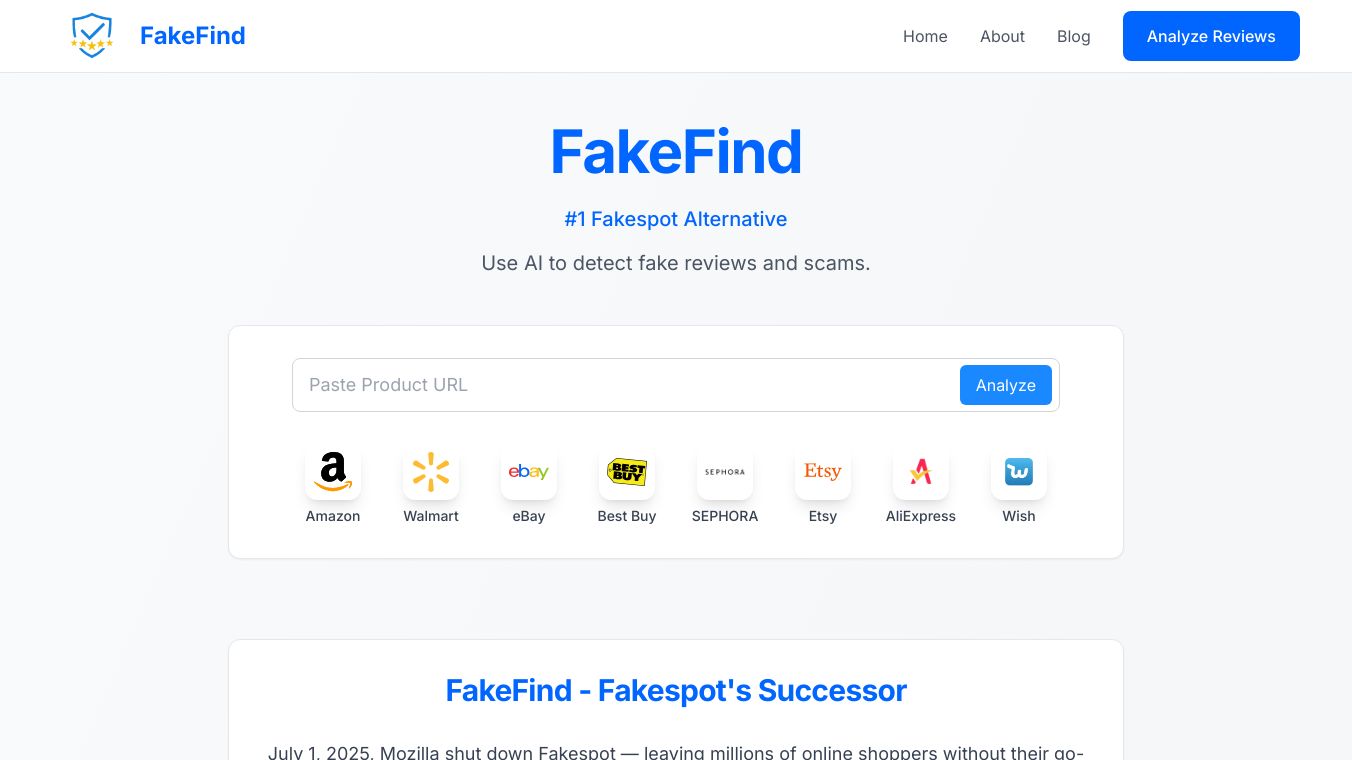Open the Home page from the navbar
1352x760 pixels.
[925, 36]
